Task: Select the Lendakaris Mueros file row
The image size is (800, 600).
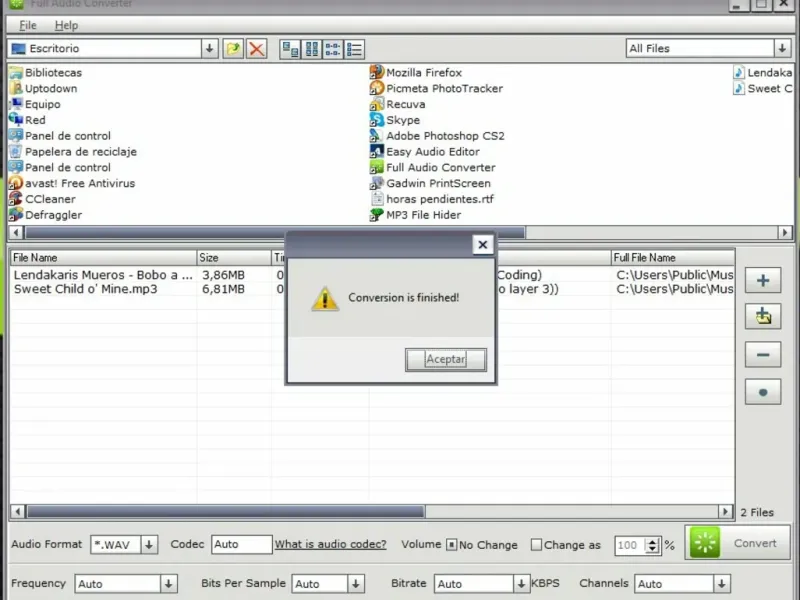Action: [103, 274]
